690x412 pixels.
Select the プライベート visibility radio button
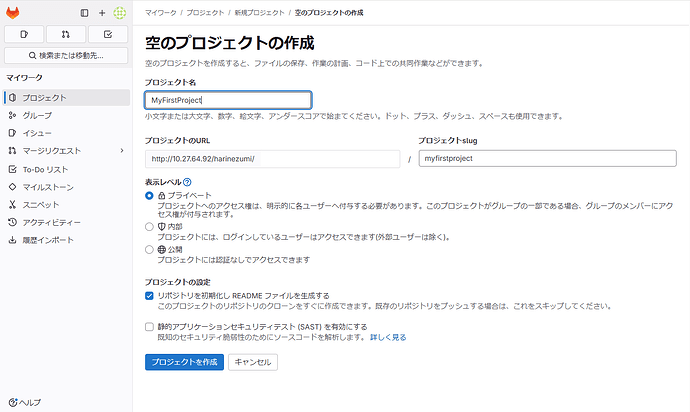tap(149, 195)
